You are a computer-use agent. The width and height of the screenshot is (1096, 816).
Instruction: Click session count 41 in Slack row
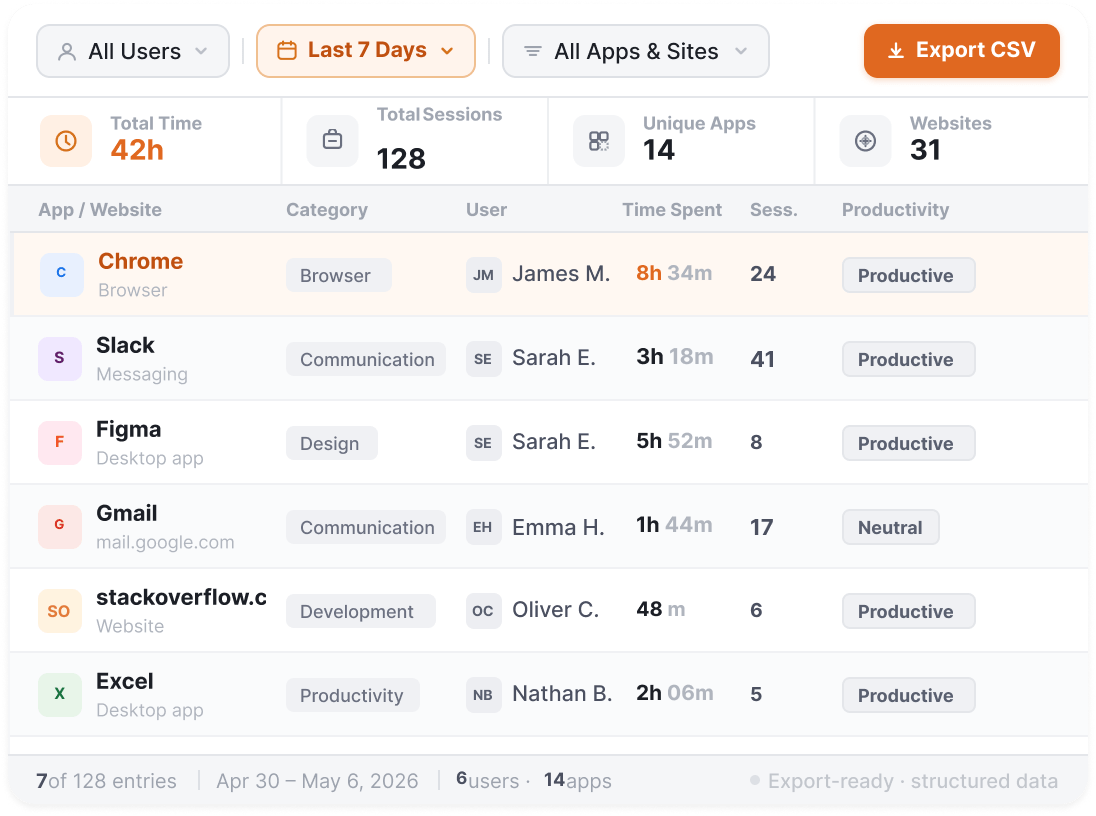point(762,359)
